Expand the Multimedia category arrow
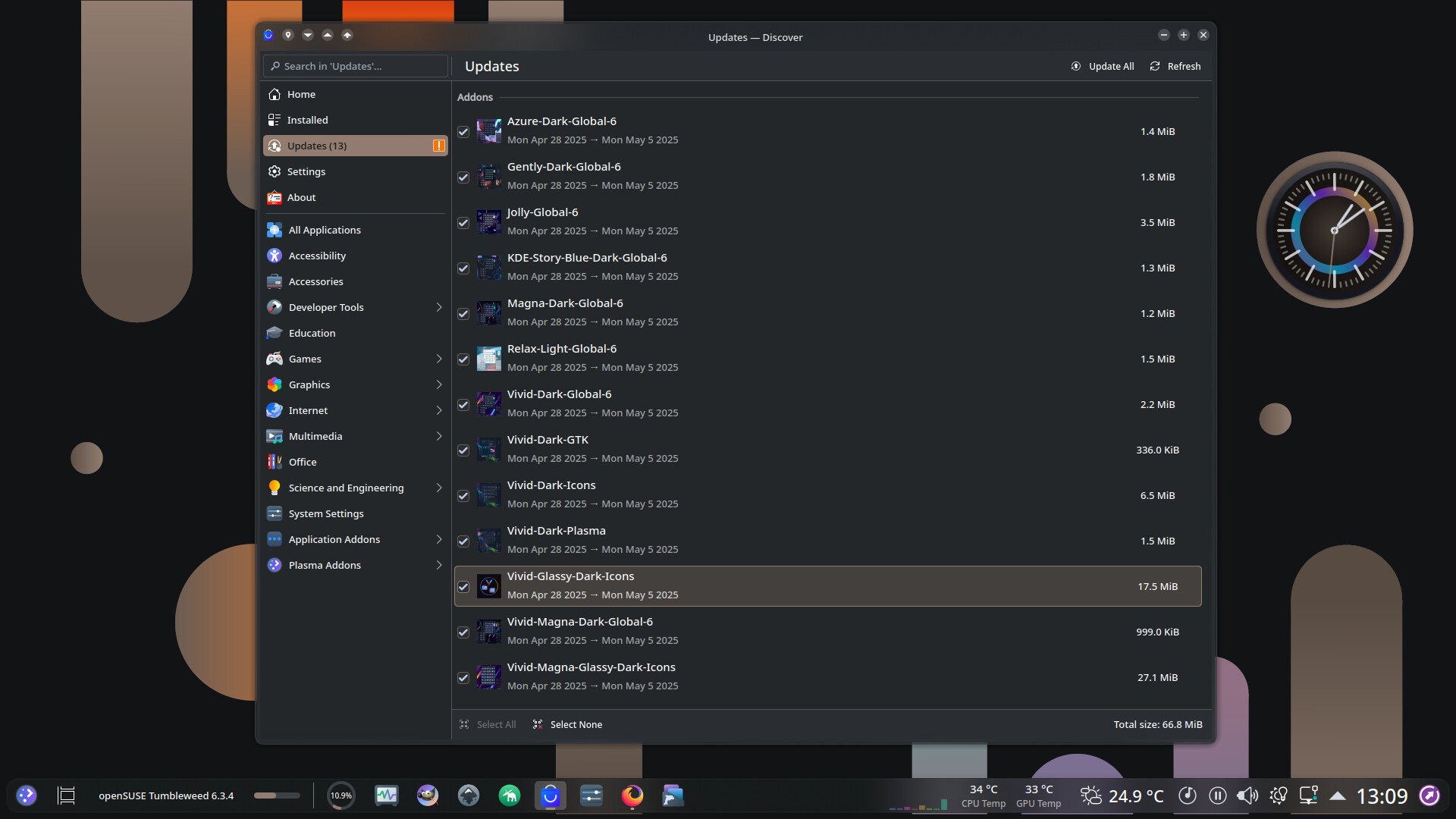This screenshot has width=1456, height=819. (438, 436)
